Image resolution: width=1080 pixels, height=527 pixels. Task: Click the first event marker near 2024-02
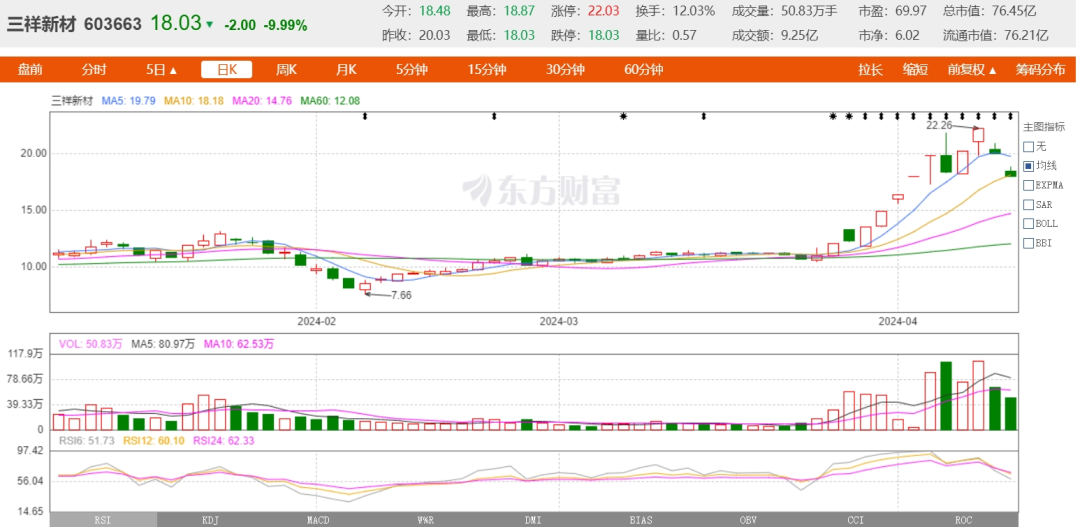point(365,117)
